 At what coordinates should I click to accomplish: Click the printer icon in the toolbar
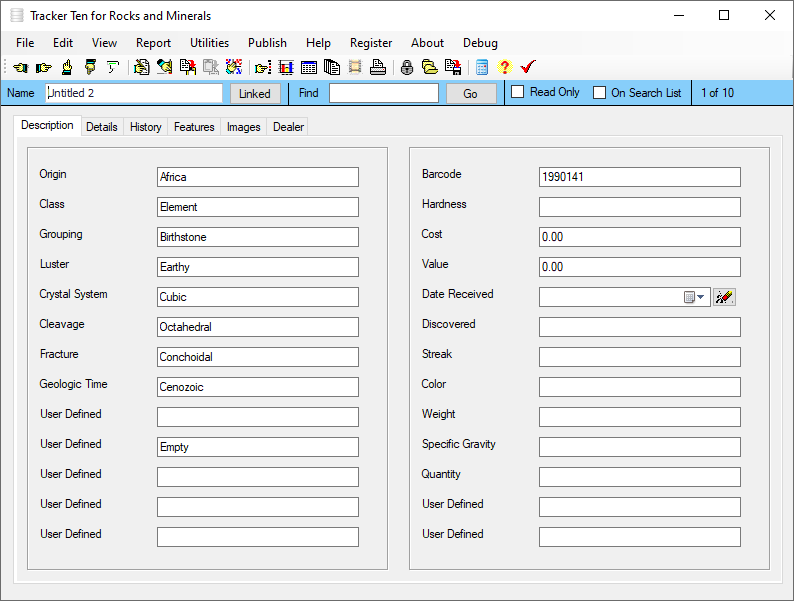[377, 68]
